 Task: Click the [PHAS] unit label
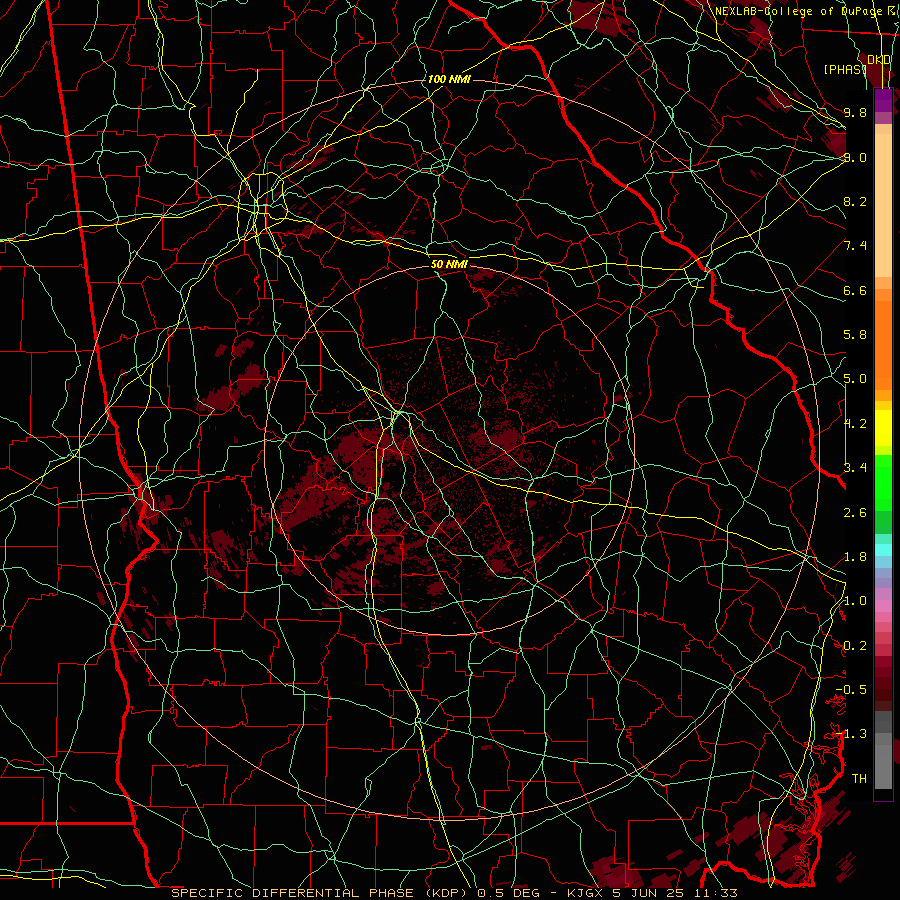(x=845, y=69)
